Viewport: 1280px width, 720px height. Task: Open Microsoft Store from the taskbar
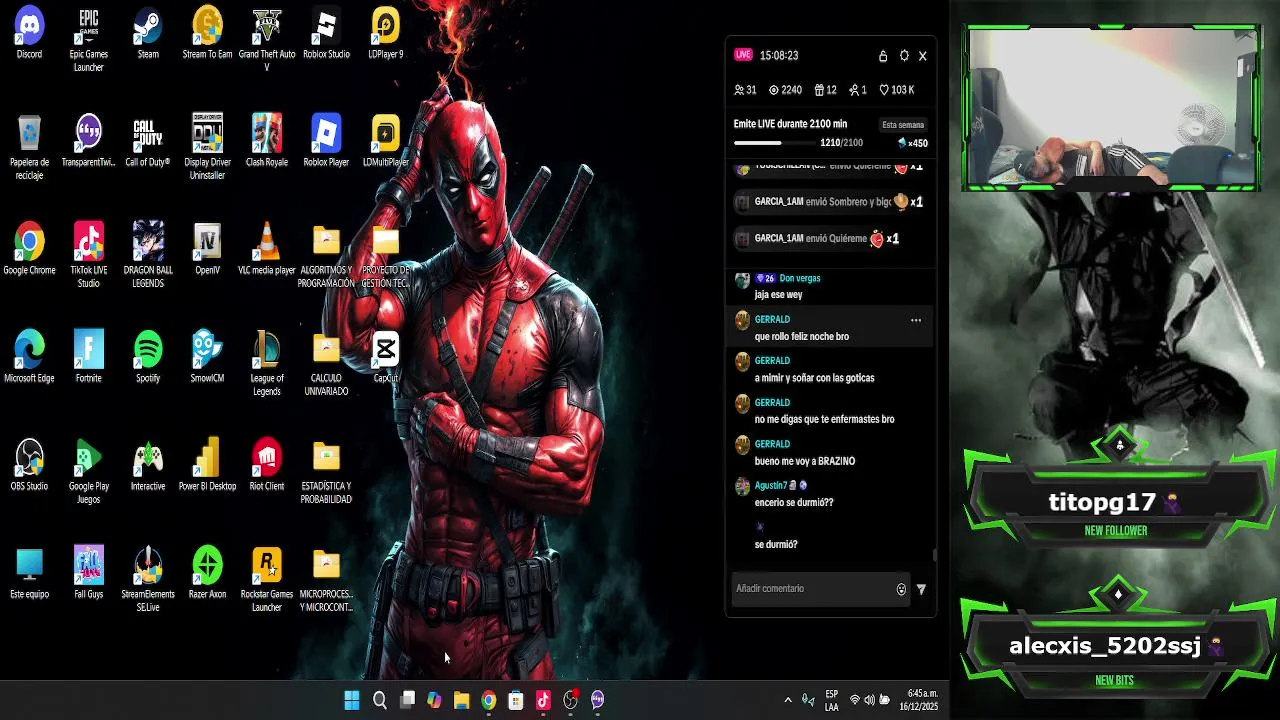click(516, 700)
